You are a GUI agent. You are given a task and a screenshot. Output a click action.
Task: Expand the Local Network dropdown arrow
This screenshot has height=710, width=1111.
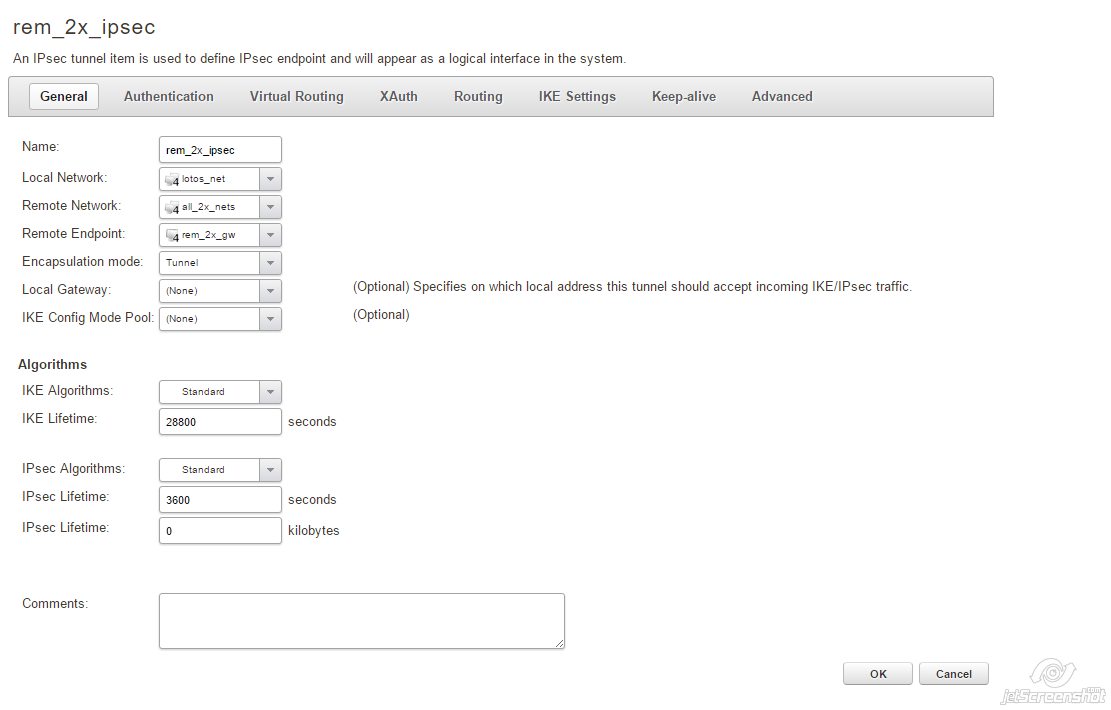[x=270, y=179]
